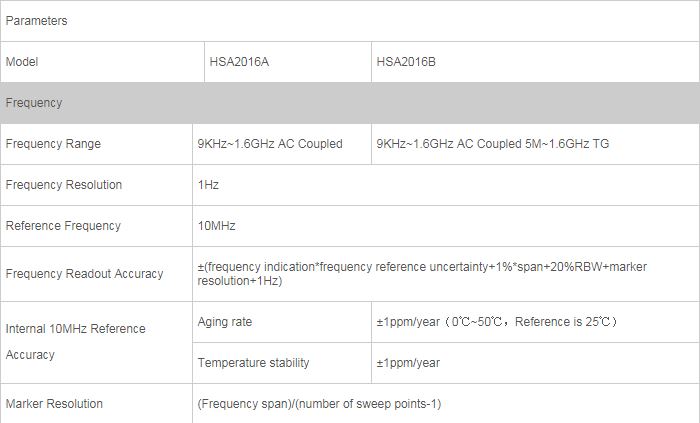Select the Frequency span sweep points formula

[x=319, y=404]
